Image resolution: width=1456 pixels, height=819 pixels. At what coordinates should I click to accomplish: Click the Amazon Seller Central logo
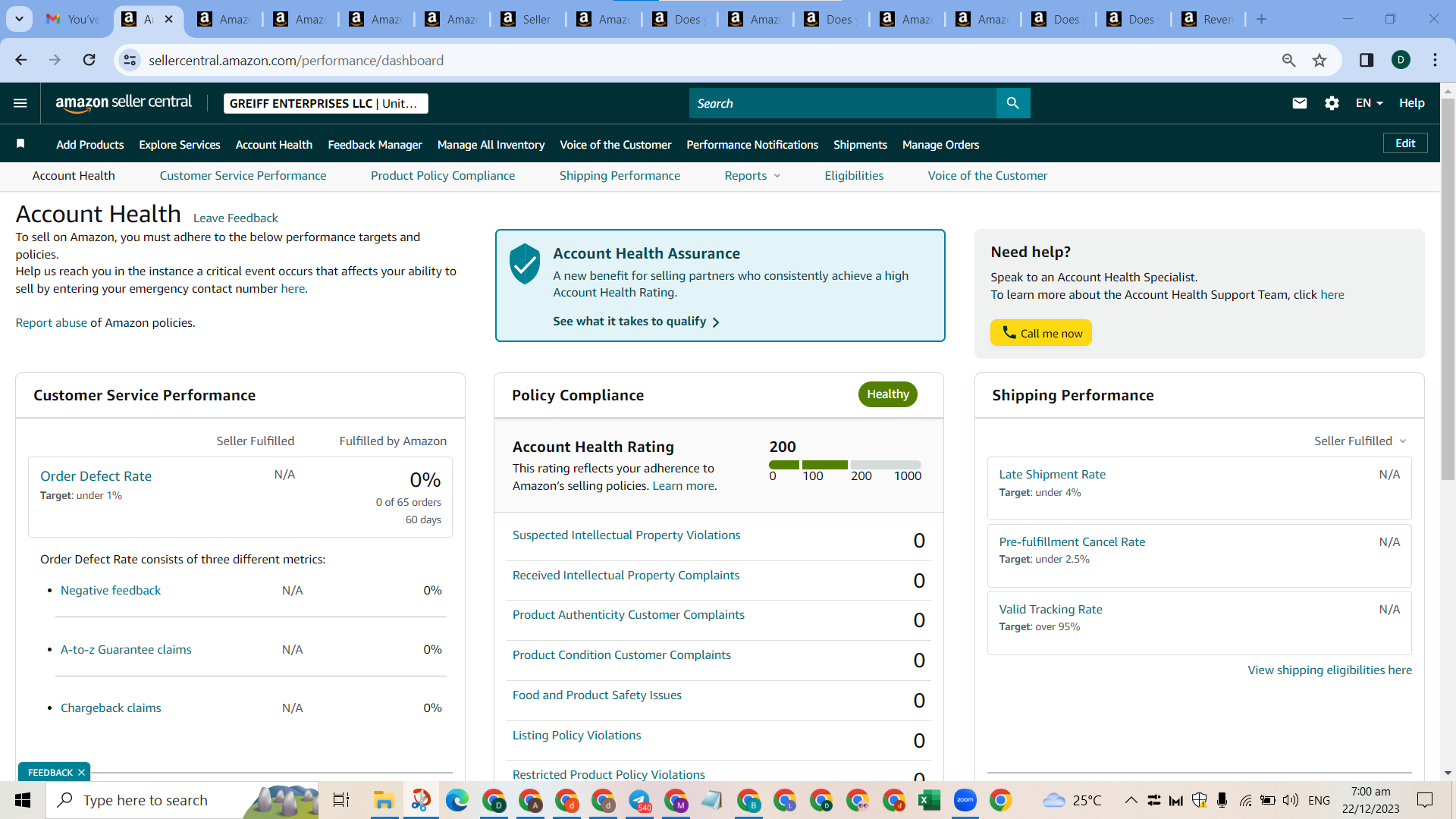[x=124, y=103]
